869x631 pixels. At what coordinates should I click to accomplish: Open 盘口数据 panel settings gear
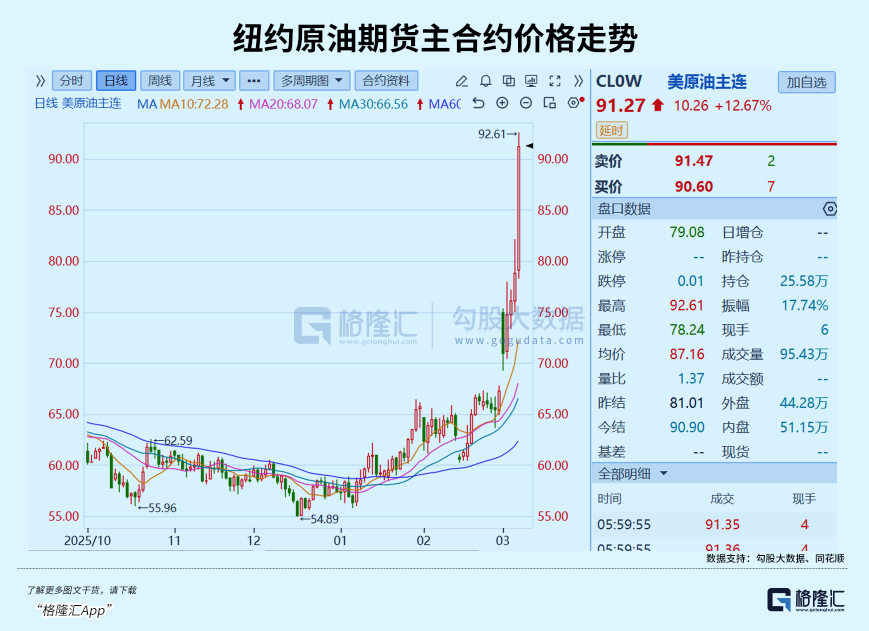tap(828, 208)
